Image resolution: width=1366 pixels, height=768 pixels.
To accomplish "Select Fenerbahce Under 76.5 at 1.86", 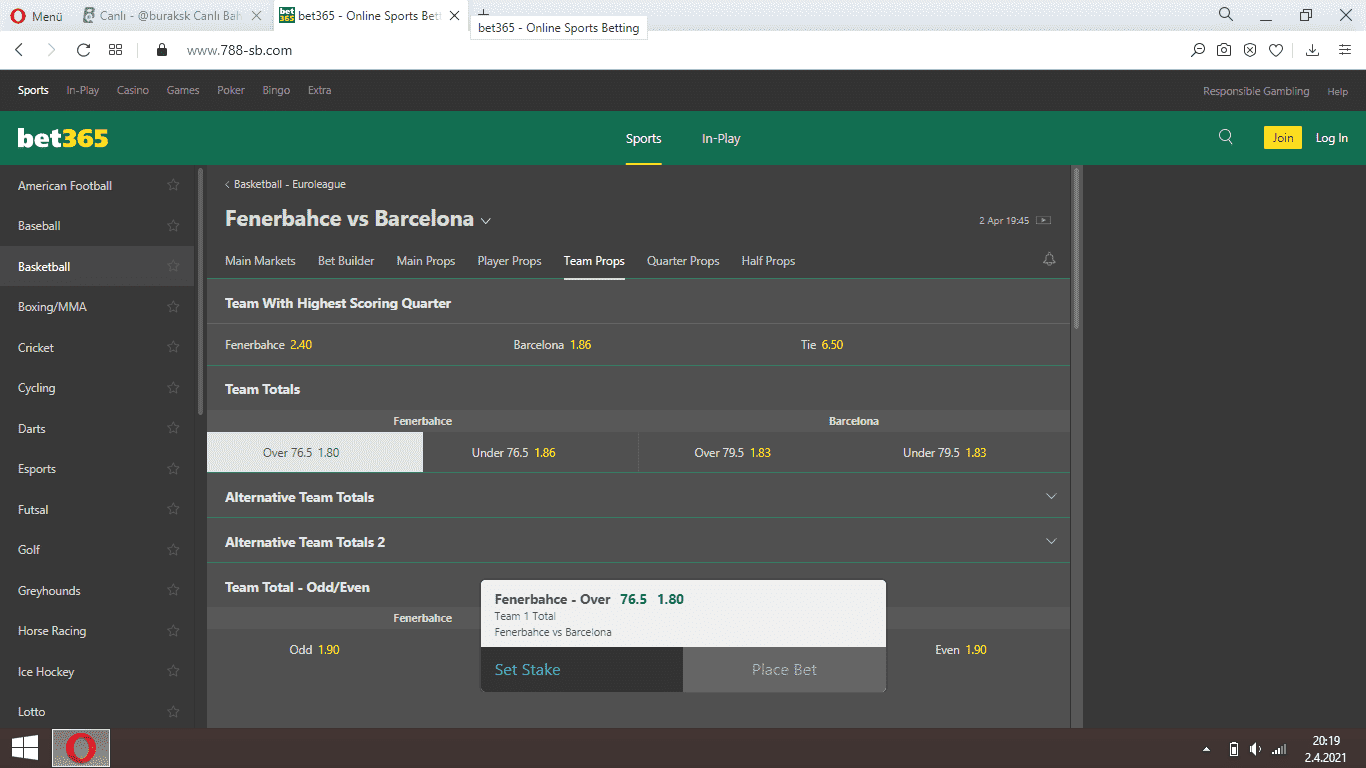I will point(530,452).
